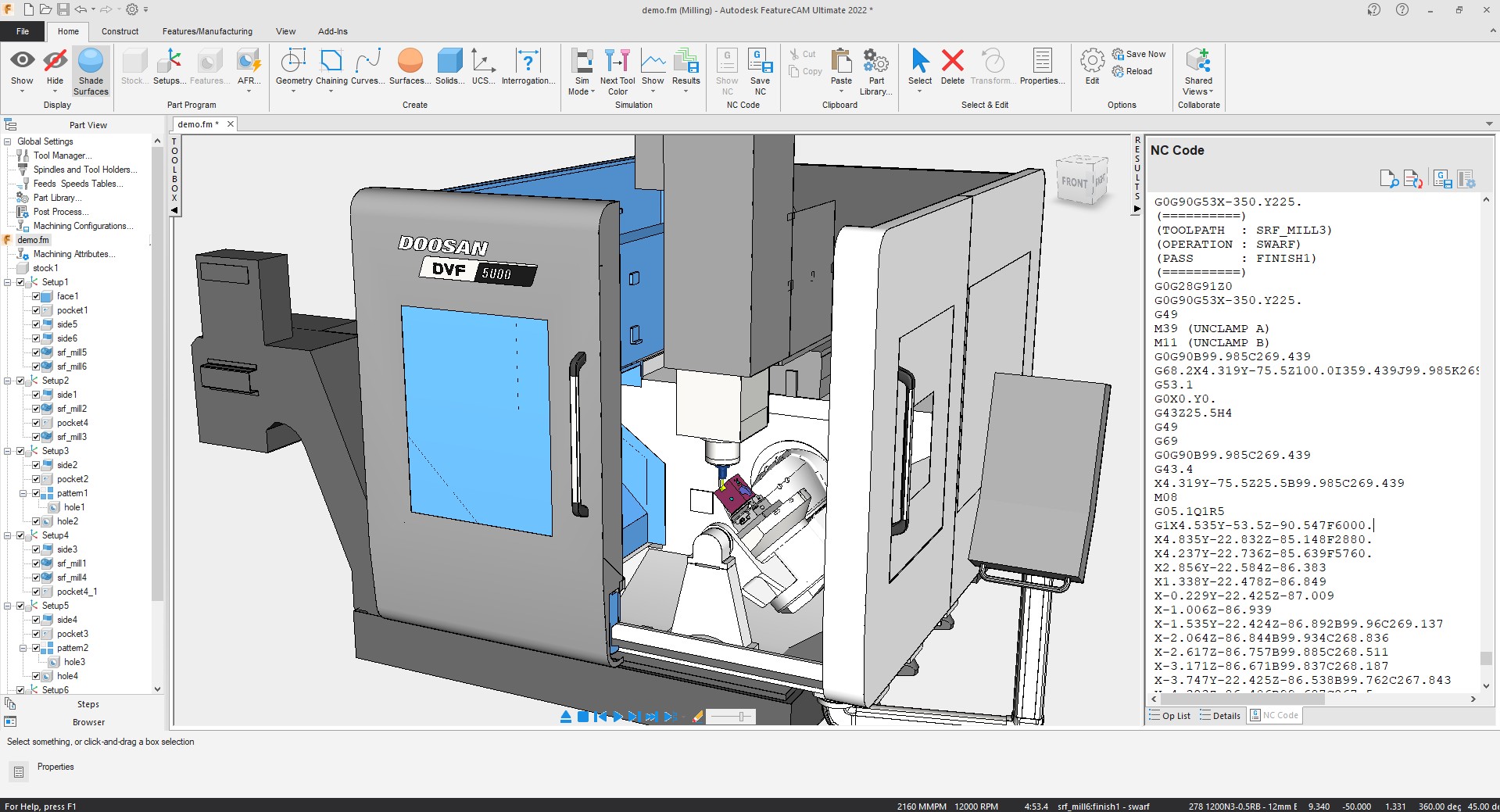1500x812 pixels.
Task: Switch to the Construct ribbon tab
Action: (x=120, y=31)
